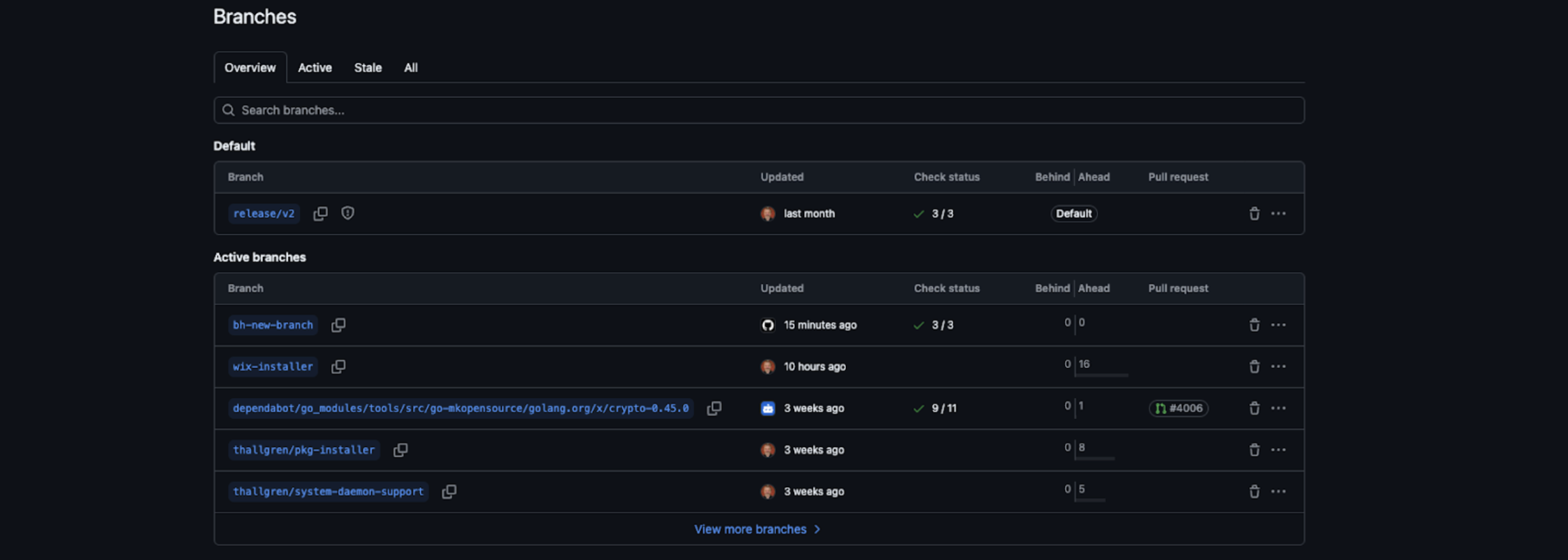
Task: Focus the Search branches input field
Action: (x=758, y=110)
